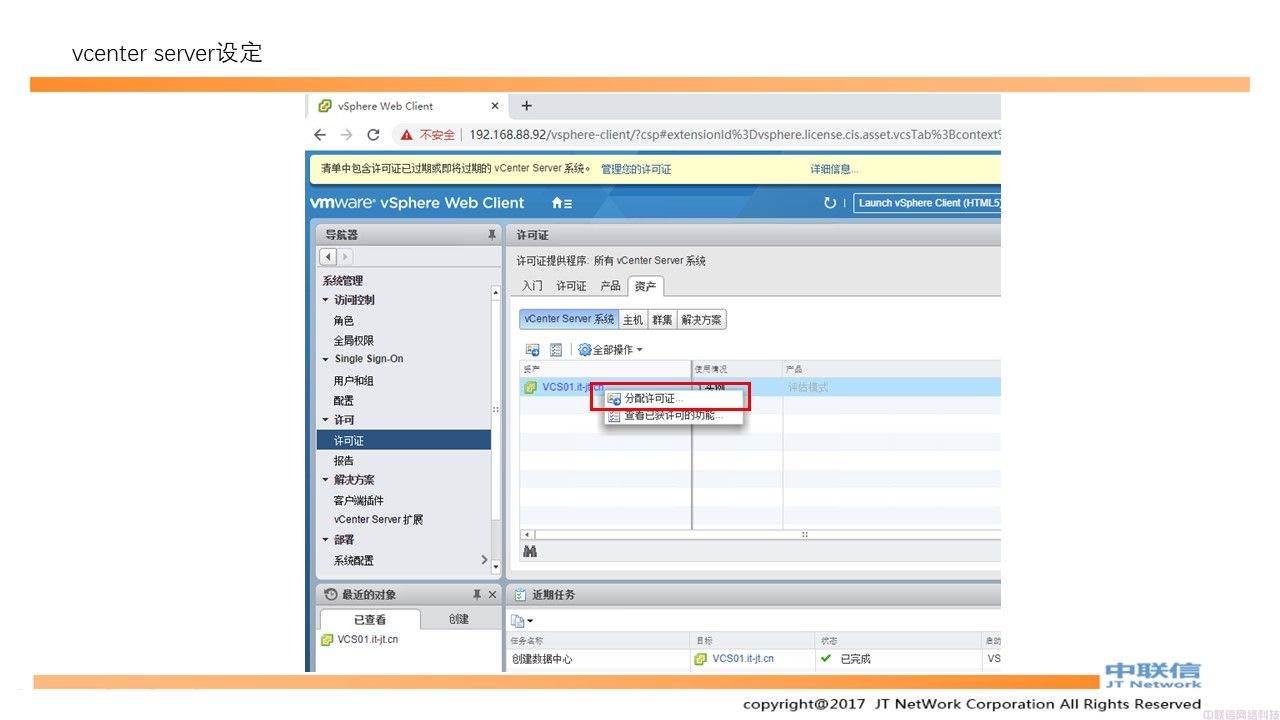
Task: Click the 使用情况 column header
Action: coord(737,369)
